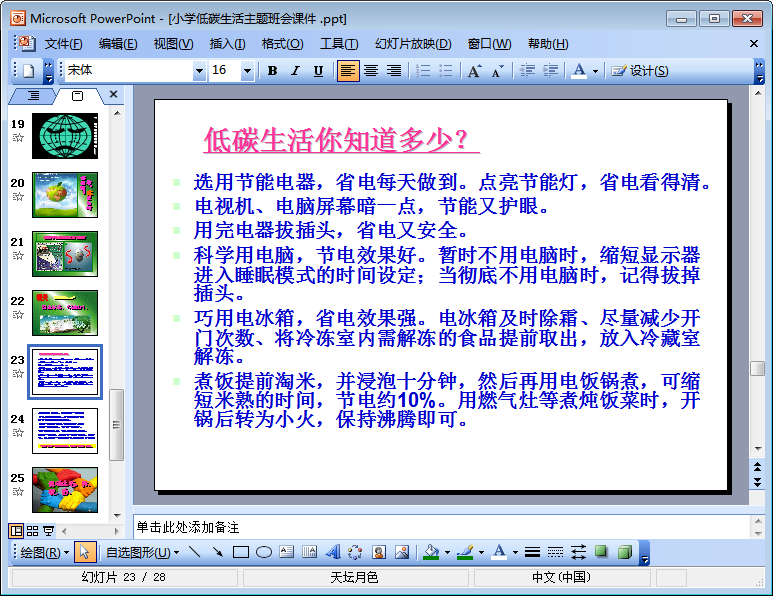The height and width of the screenshot is (596, 773).
Task: Select the Arrow drawing tool
Action: (217, 552)
